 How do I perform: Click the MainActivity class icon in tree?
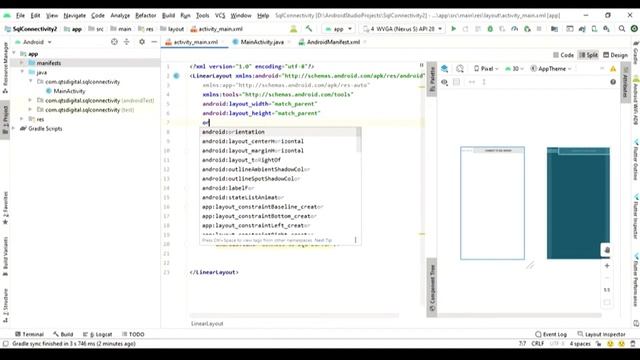click(x=49, y=91)
